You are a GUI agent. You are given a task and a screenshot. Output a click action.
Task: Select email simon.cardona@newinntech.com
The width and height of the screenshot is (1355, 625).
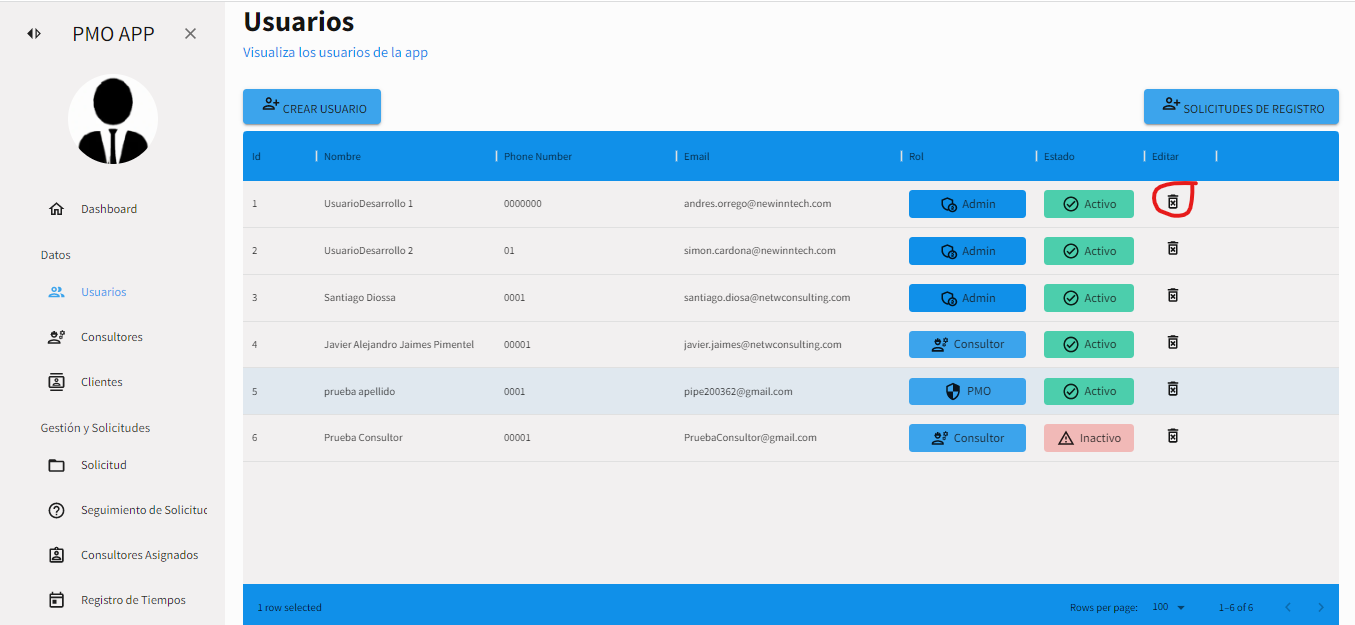click(760, 250)
